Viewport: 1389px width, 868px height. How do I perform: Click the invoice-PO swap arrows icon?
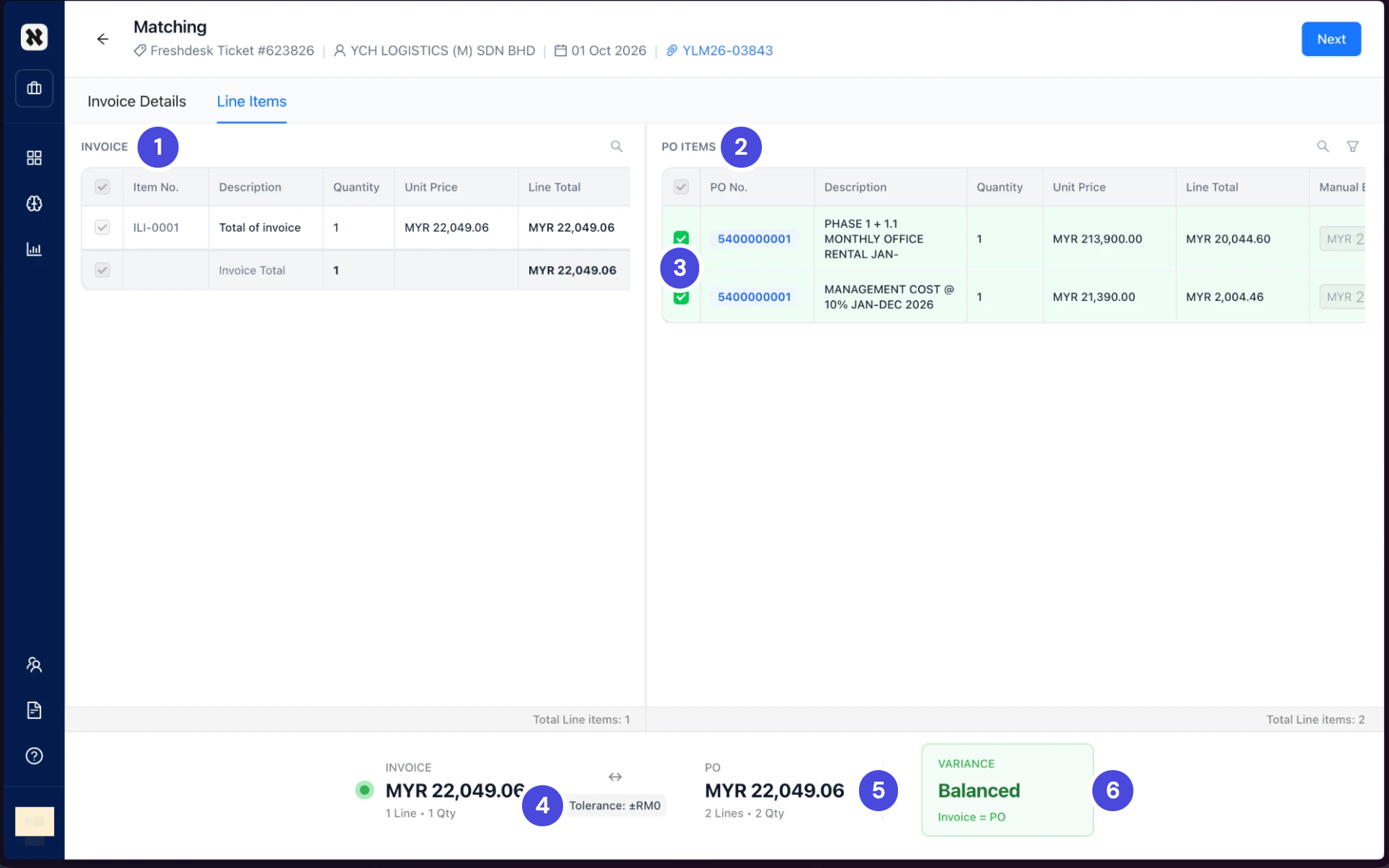(x=615, y=777)
